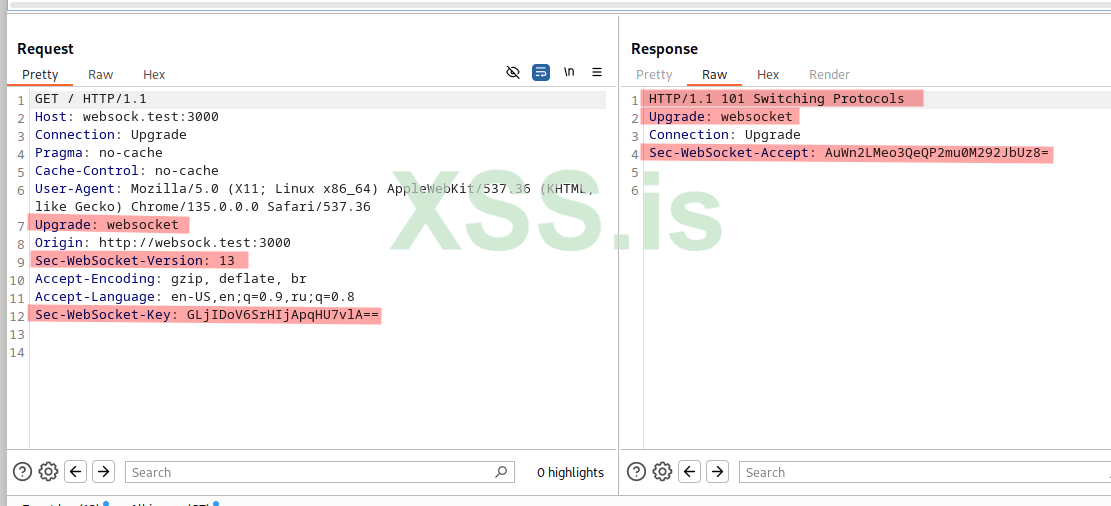Image resolution: width=1111 pixels, height=506 pixels.
Task: Open search settings gear under Request
Action: (48, 471)
